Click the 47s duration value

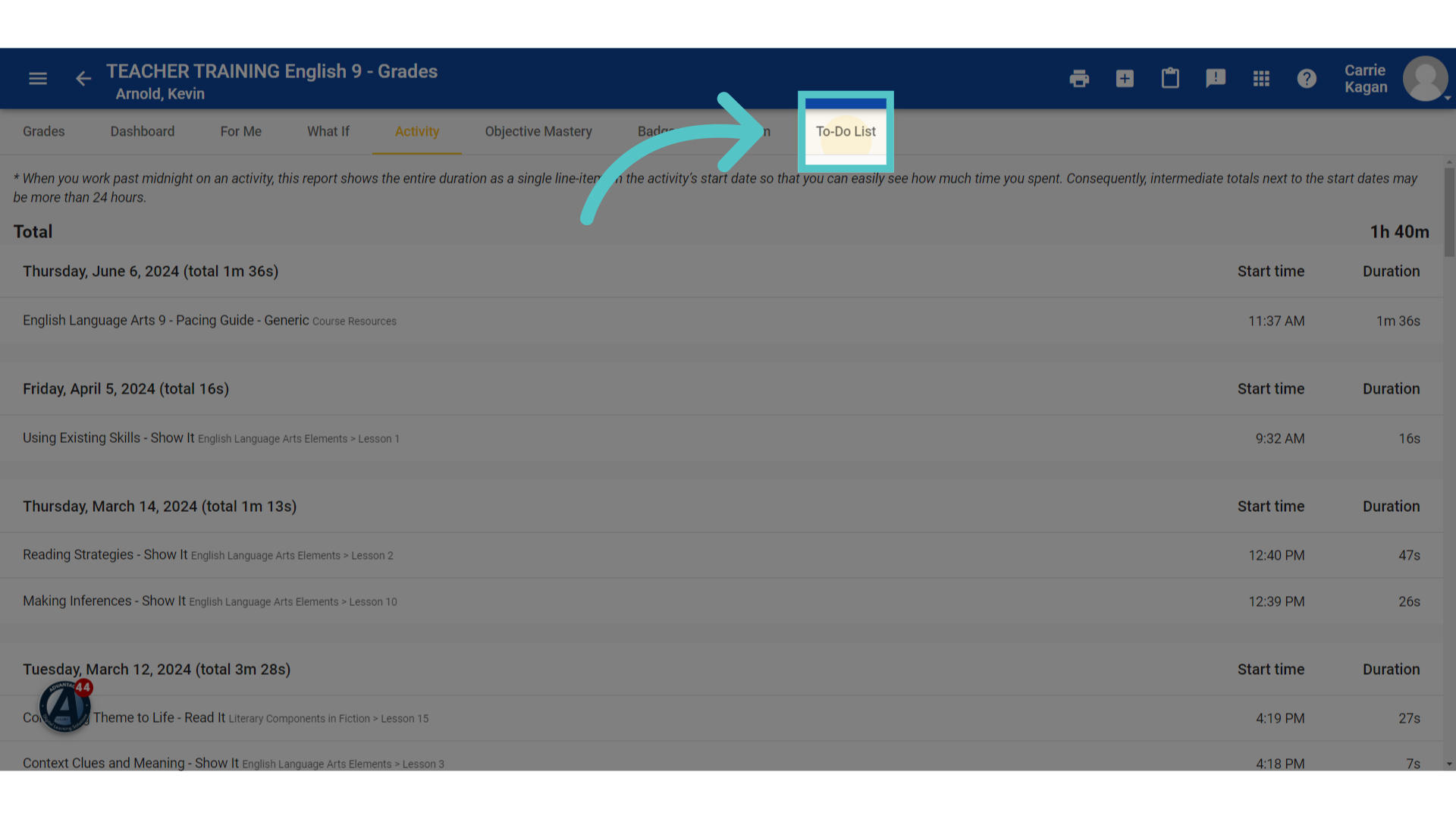point(1409,555)
